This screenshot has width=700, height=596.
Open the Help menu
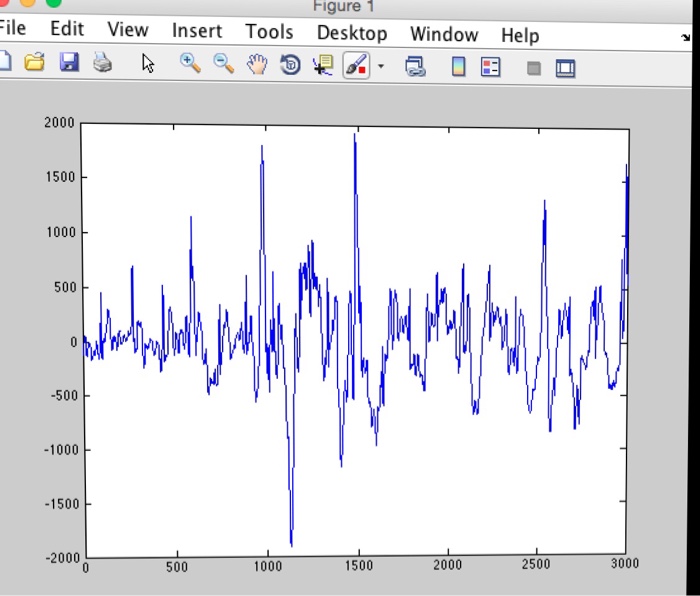click(520, 35)
